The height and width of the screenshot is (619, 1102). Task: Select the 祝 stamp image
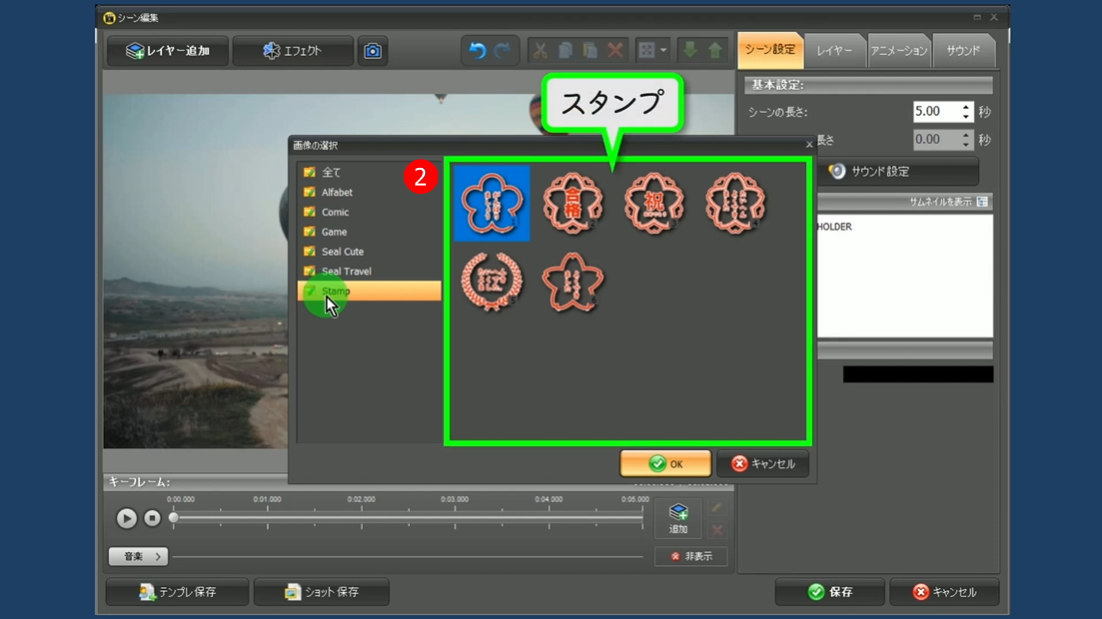tap(654, 203)
